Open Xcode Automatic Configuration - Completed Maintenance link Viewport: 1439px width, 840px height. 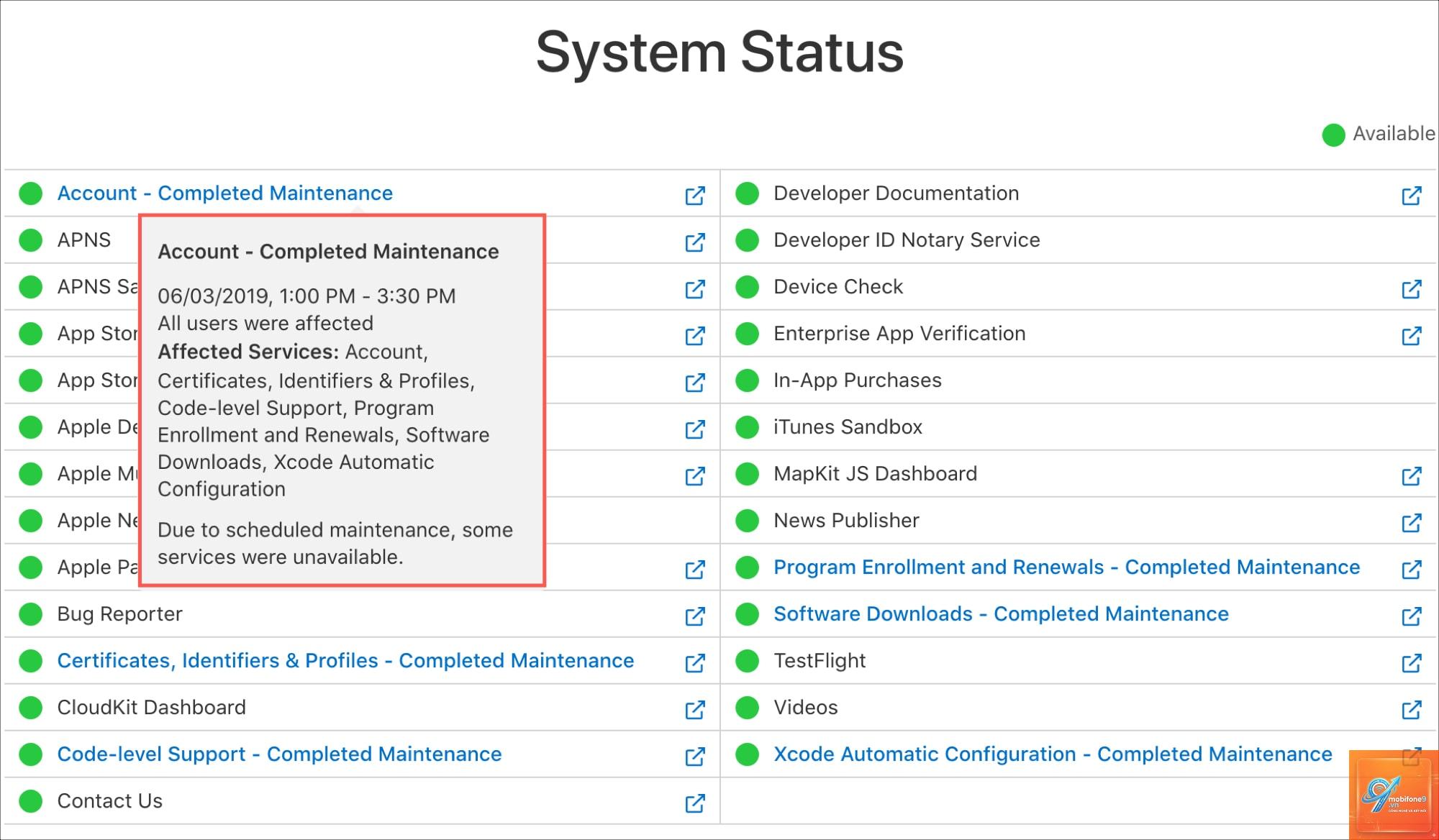tap(1053, 754)
